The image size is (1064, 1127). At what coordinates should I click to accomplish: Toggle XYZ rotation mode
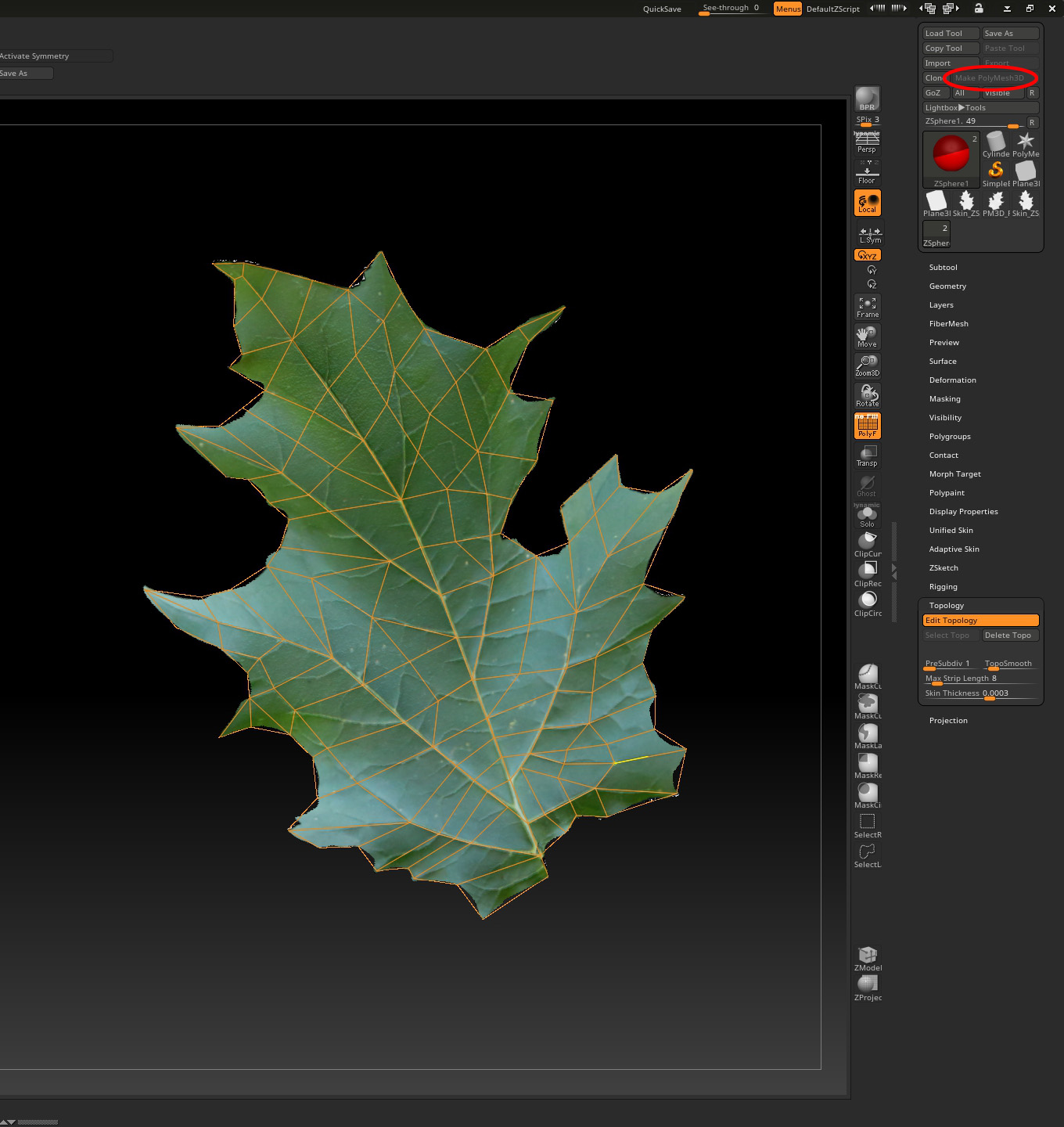coord(867,255)
